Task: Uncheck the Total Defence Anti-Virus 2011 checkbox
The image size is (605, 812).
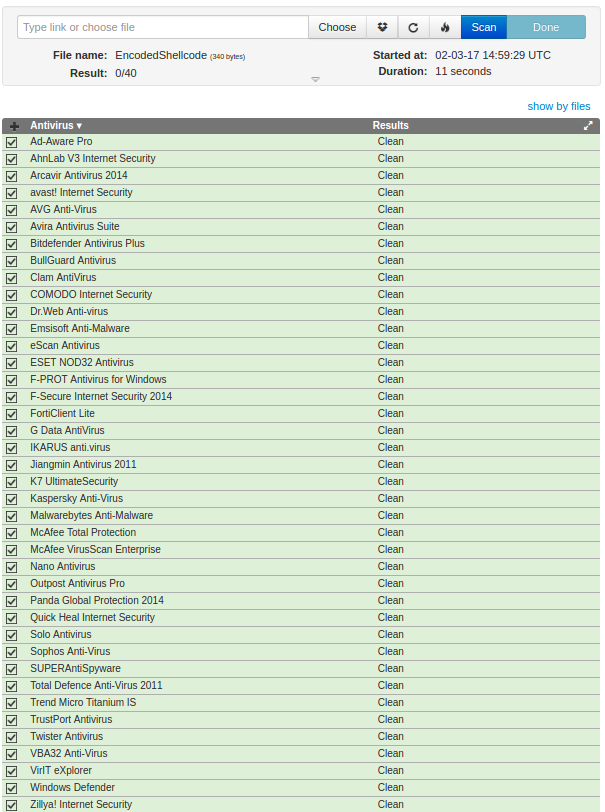Action: pyautogui.click(x=12, y=687)
